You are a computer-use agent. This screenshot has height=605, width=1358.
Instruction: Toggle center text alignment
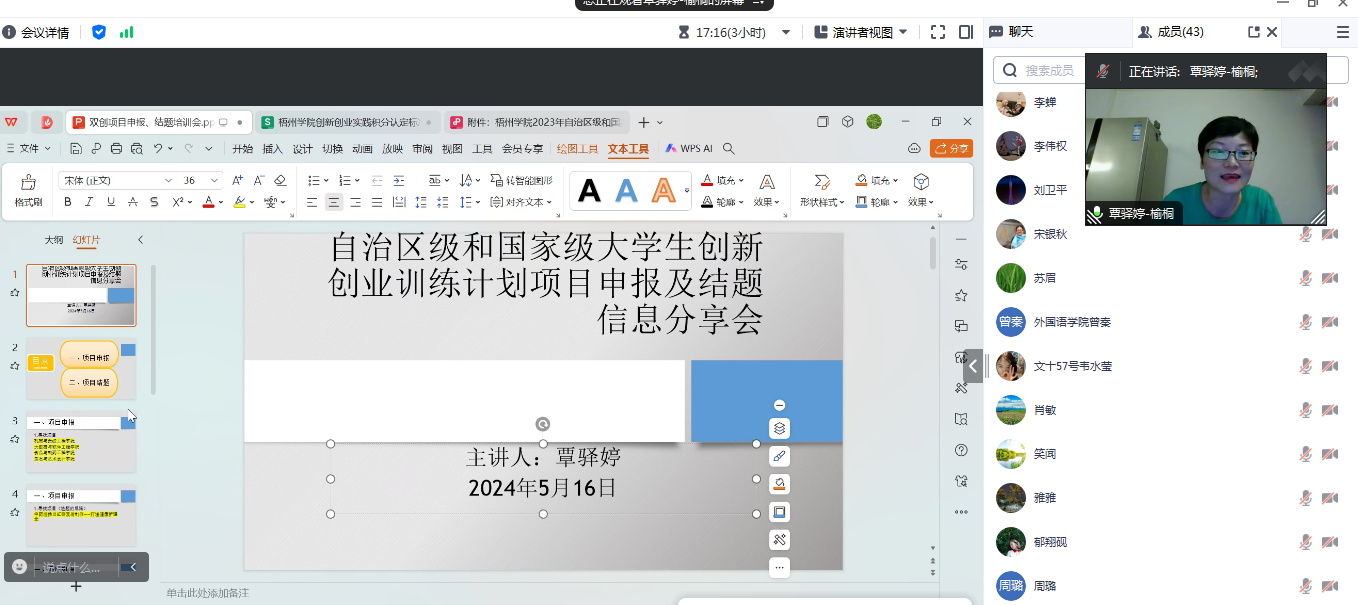[334, 202]
